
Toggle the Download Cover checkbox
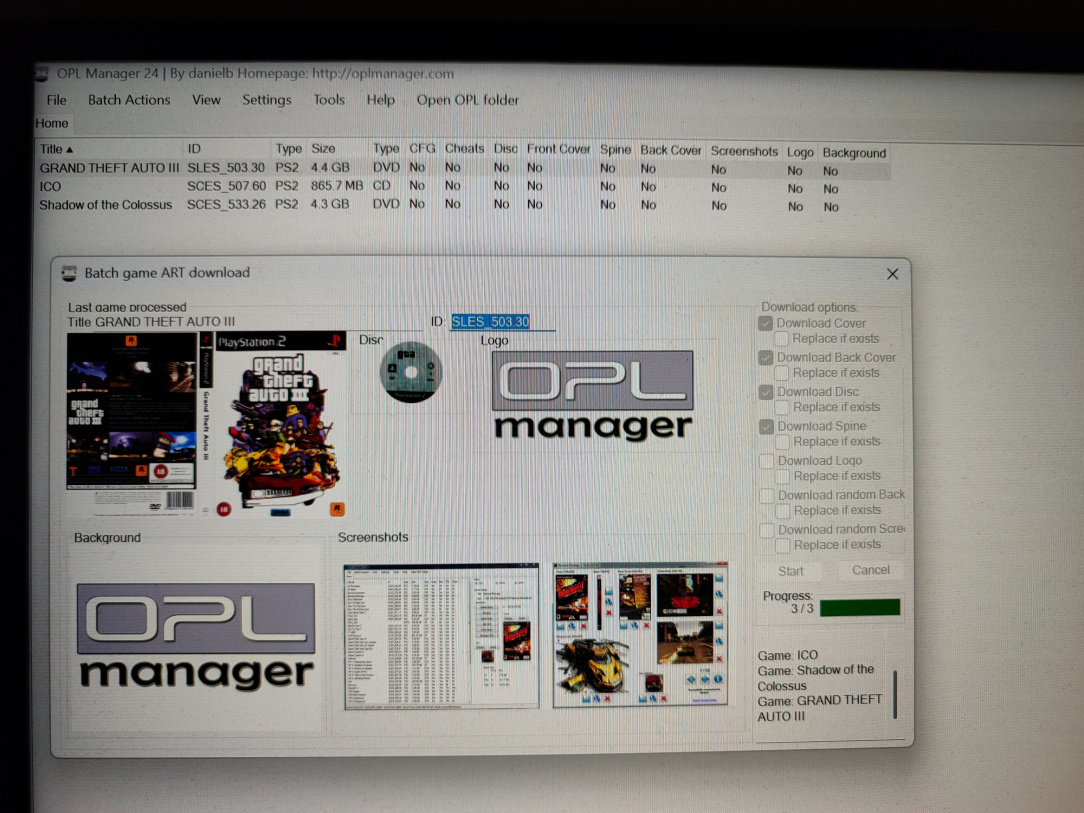[x=765, y=323]
